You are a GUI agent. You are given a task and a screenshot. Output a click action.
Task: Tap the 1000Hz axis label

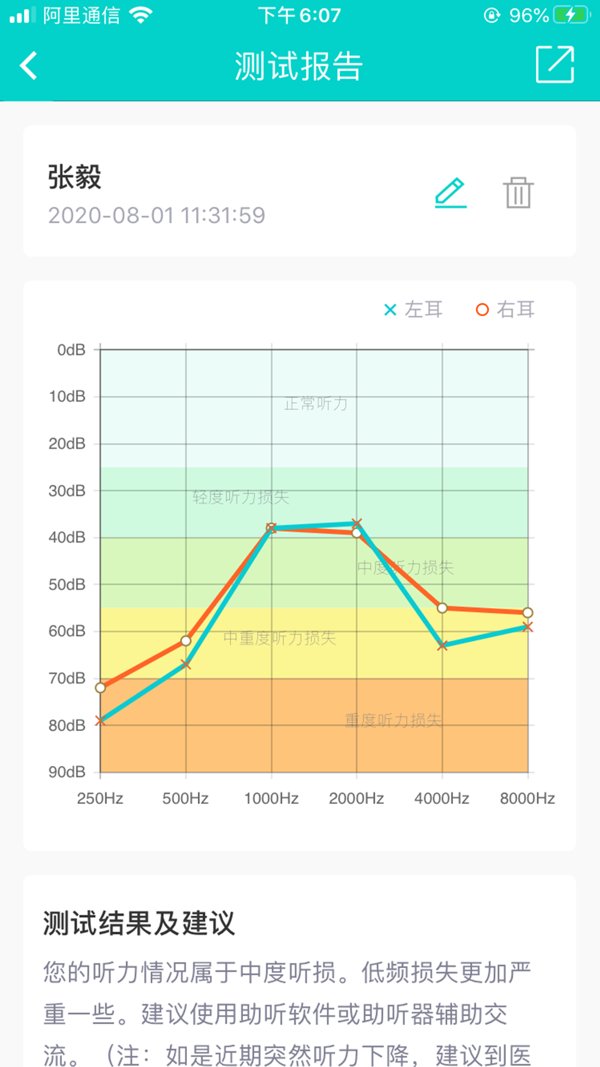point(271,799)
